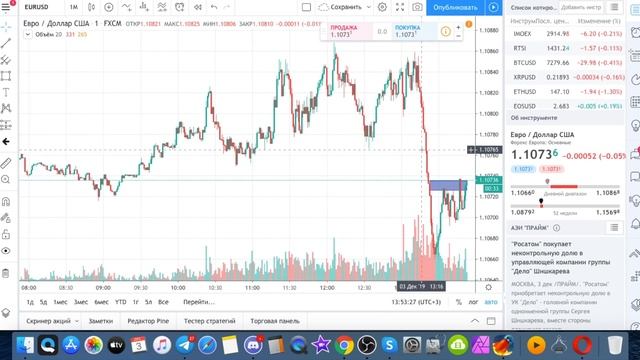Image resolution: width=640 pixels, height=360 pixels.
Task: Hide all drawings with eye icon
Action: pos(6,251)
